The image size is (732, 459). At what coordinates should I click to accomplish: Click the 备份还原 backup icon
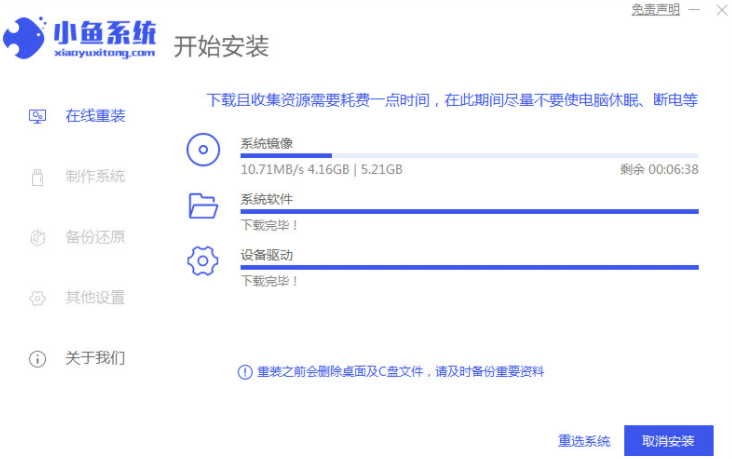(37, 237)
